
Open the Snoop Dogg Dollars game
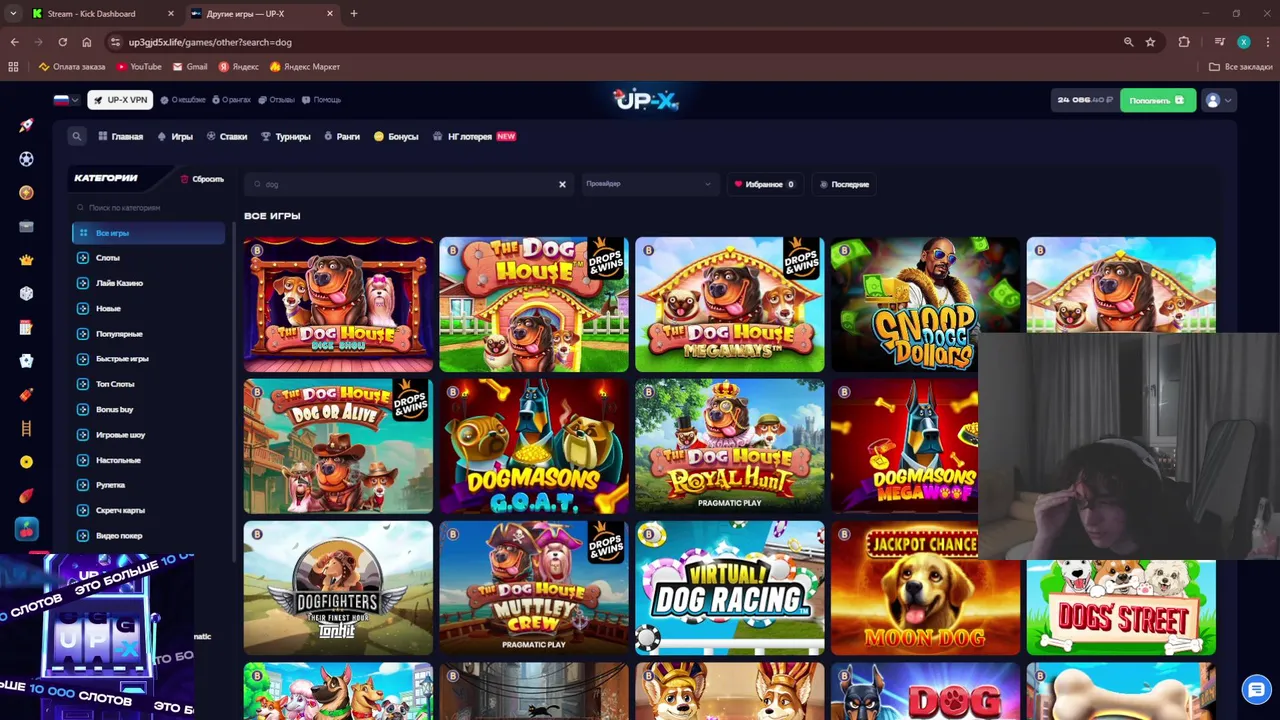pyautogui.click(x=925, y=304)
